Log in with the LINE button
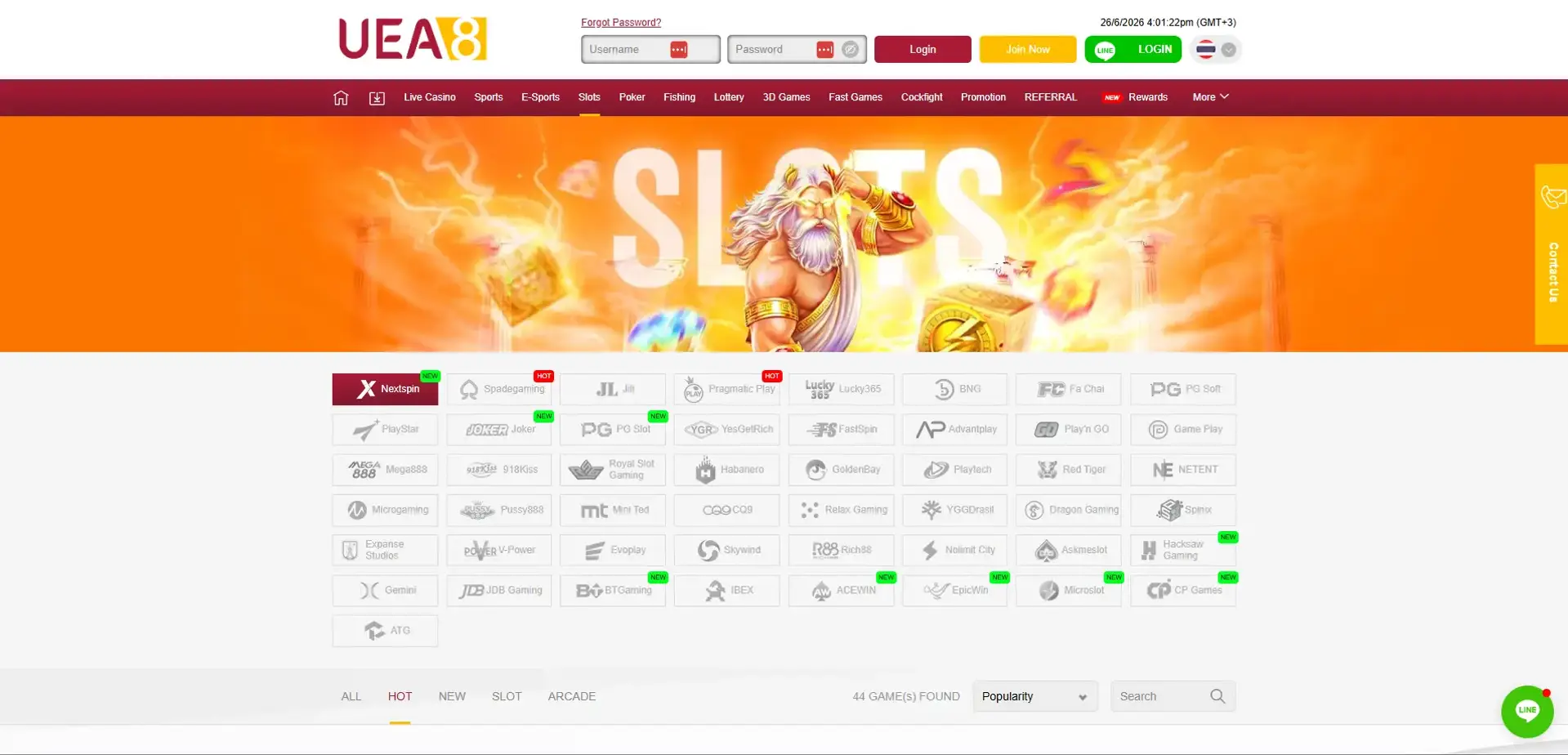The height and width of the screenshot is (755, 1568). (1133, 49)
